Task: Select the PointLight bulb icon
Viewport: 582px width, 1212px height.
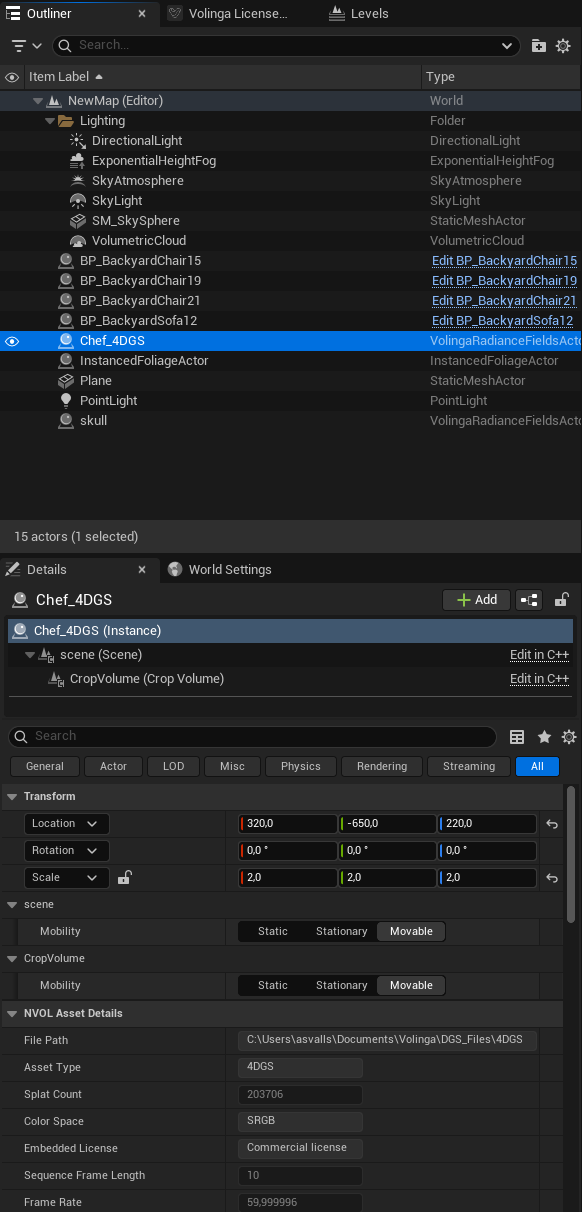Action: (x=66, y=401)
